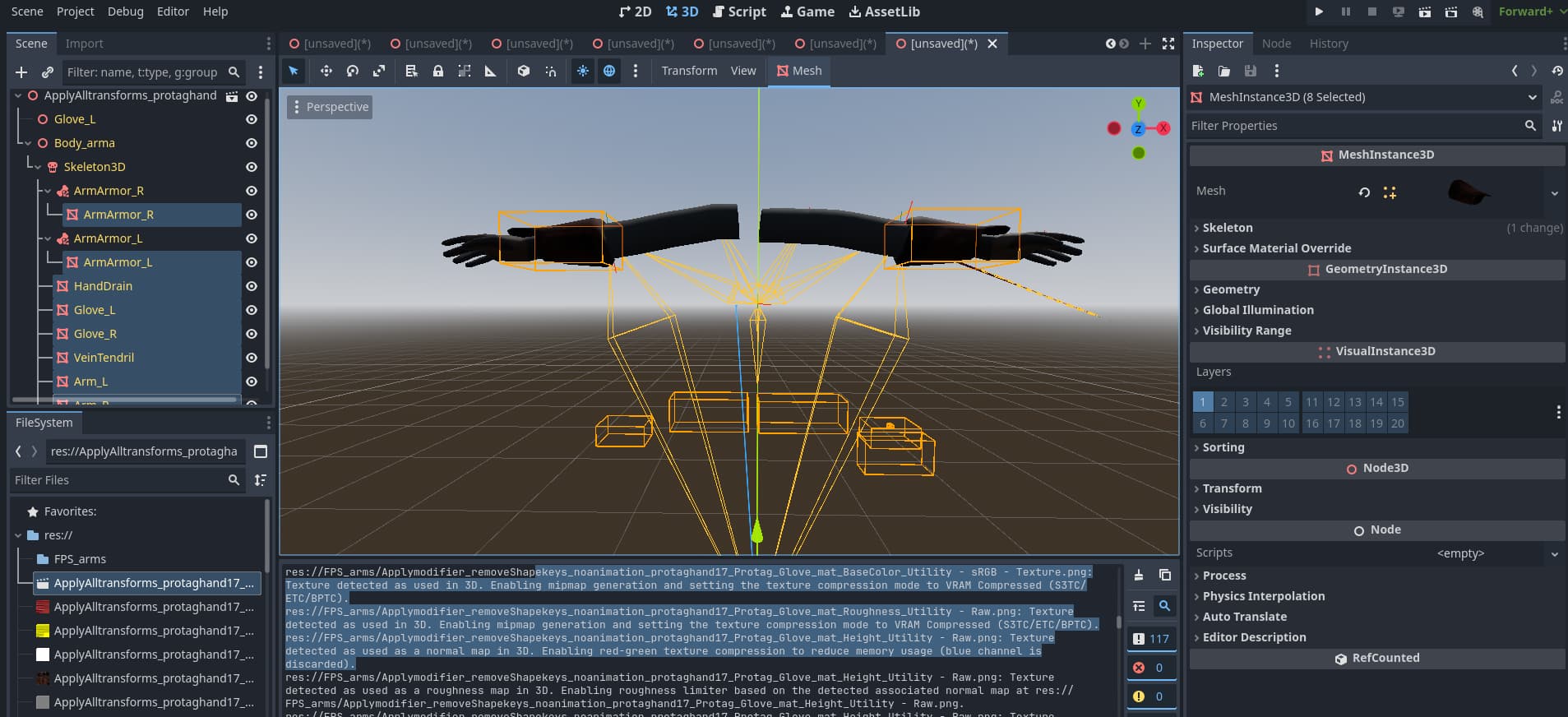1568x717 pixels.
Task: Click the Perspective view button
Action: pyautogui.click(x=330, y=107)
